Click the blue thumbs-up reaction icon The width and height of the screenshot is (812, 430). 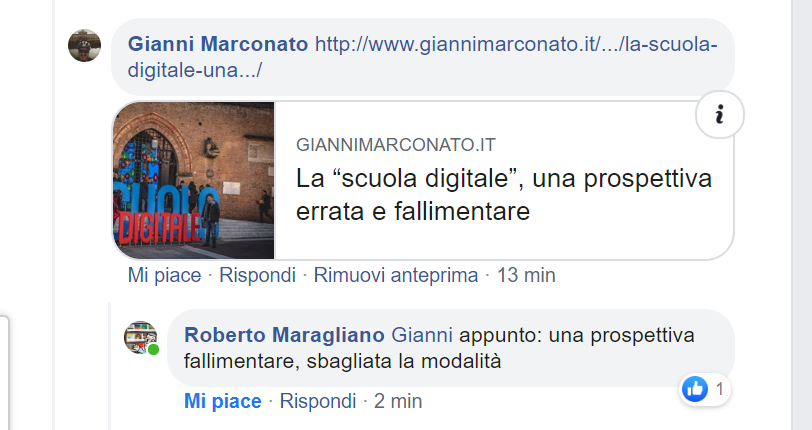tap(694, 389)
